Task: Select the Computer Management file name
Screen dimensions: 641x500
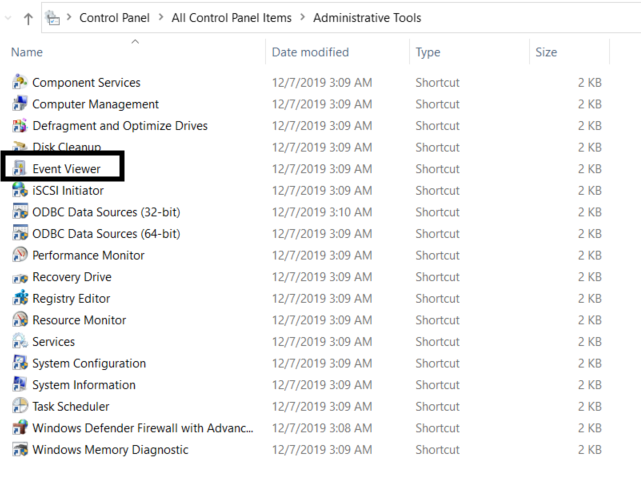Action: 95,104
